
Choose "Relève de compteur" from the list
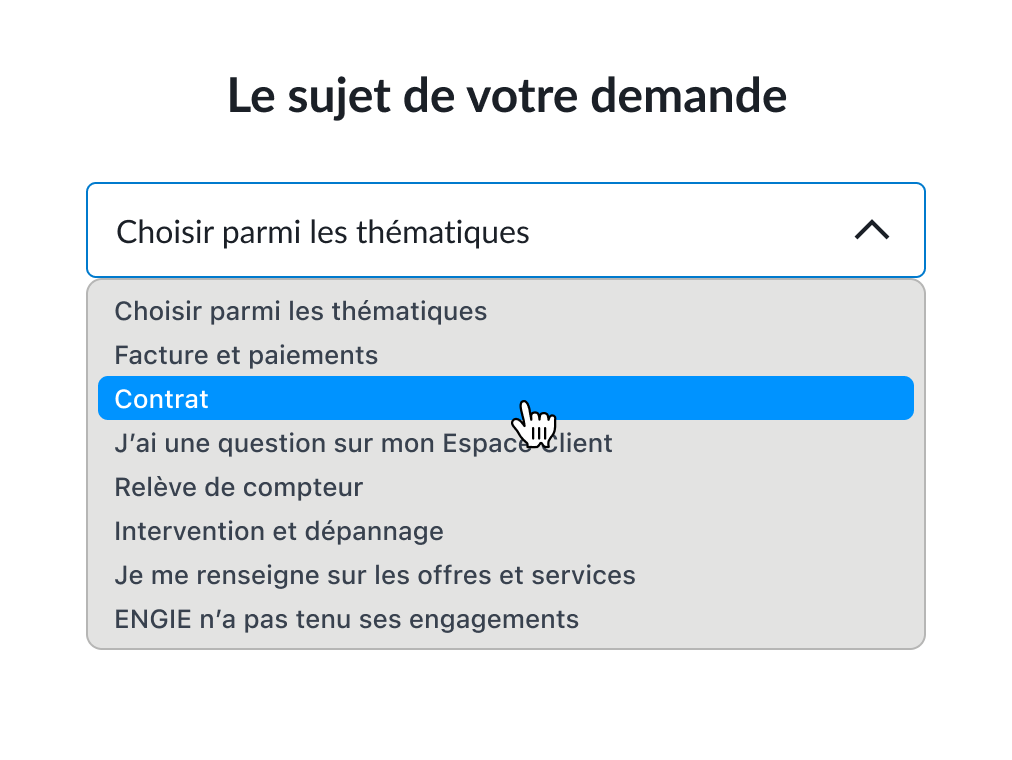point(238,487)
